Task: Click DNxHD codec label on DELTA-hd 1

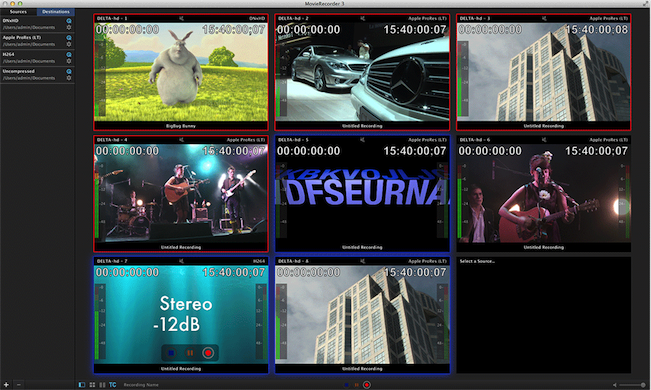Action: (257, 19)
